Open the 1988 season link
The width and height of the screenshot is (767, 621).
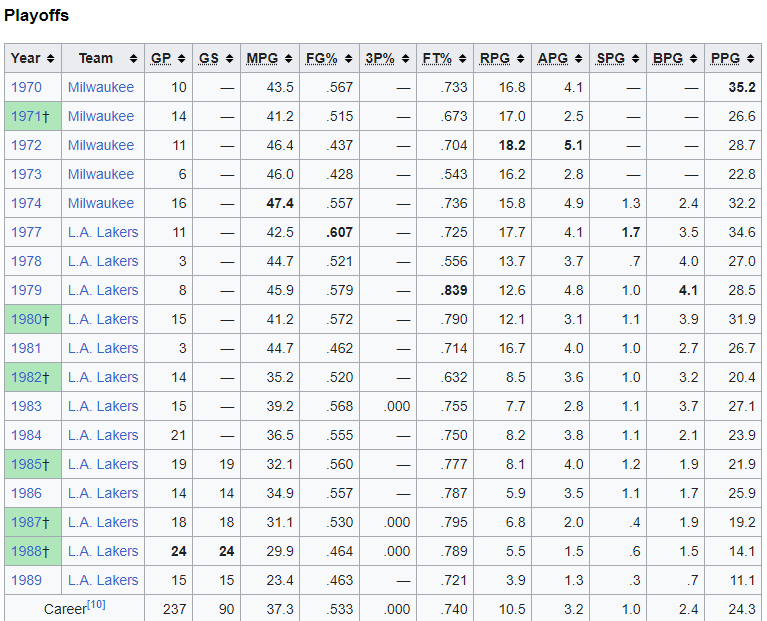tap(26, 551)
